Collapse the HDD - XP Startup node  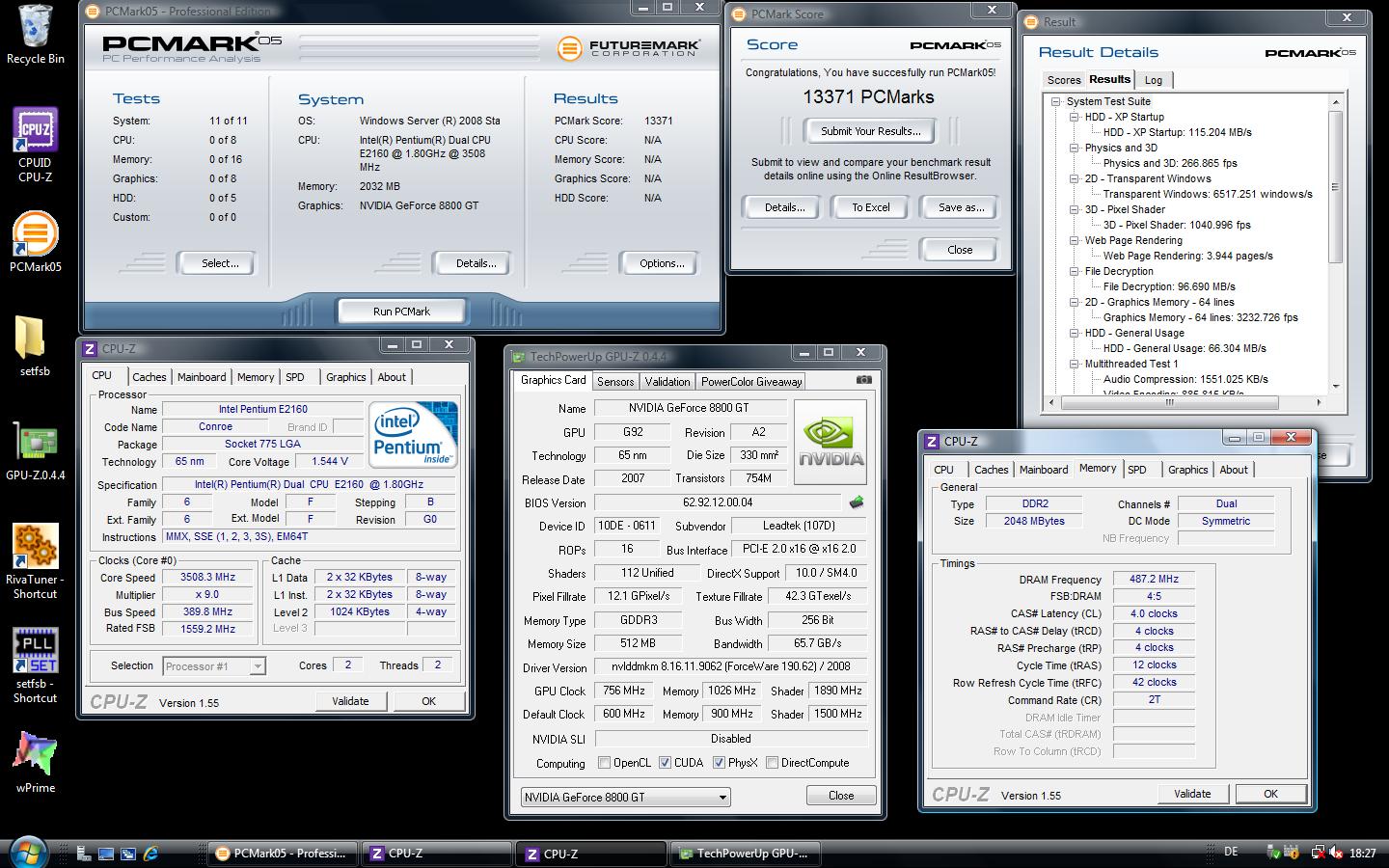tap(1075, 117)
